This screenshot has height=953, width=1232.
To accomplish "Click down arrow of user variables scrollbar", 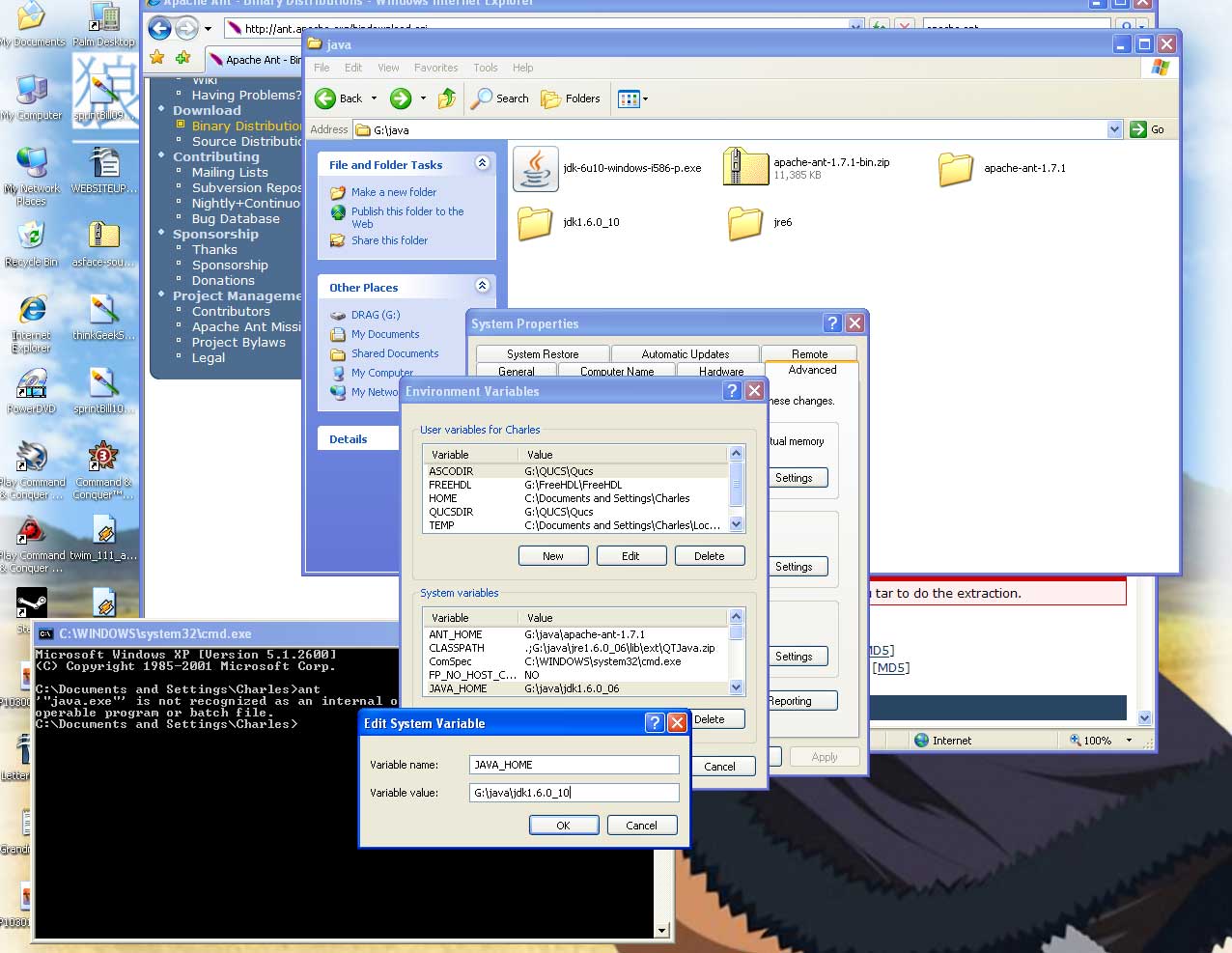I will (736, 524).
